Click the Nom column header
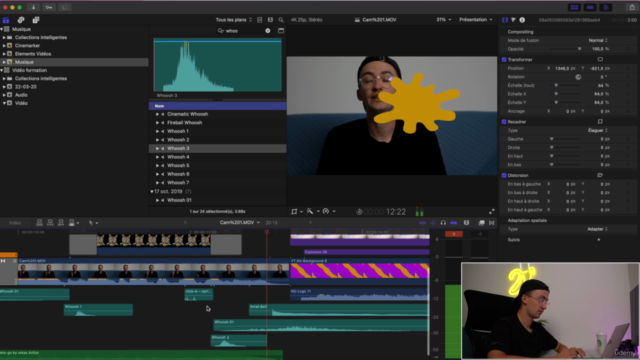 (217, 106)
